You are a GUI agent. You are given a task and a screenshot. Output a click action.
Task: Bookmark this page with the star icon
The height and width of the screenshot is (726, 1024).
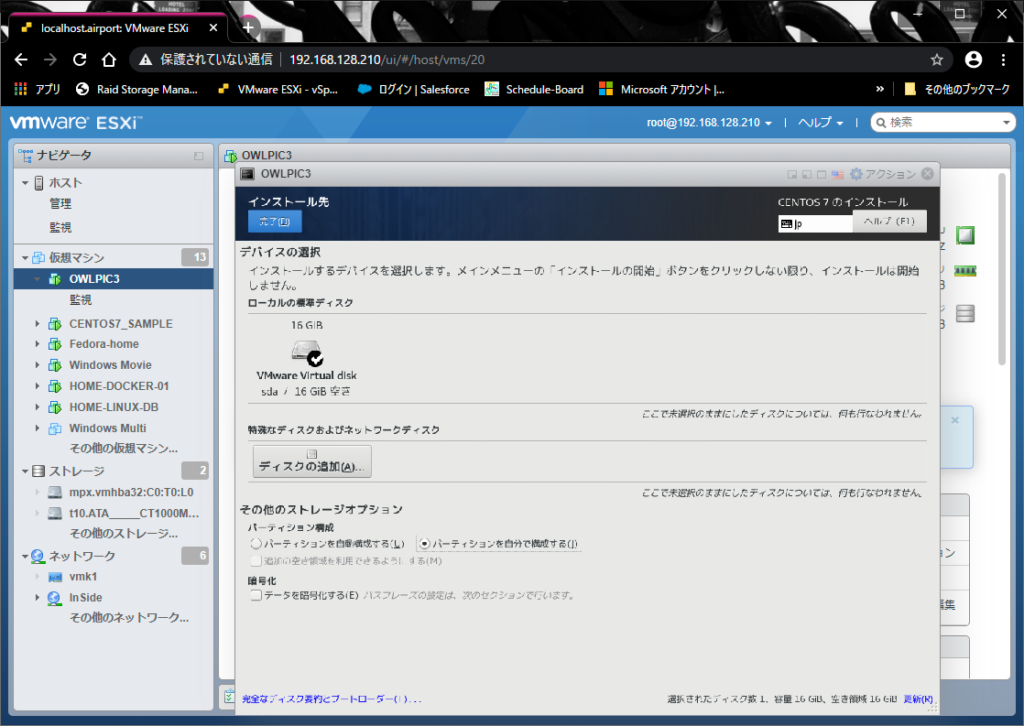click(937, 60)
